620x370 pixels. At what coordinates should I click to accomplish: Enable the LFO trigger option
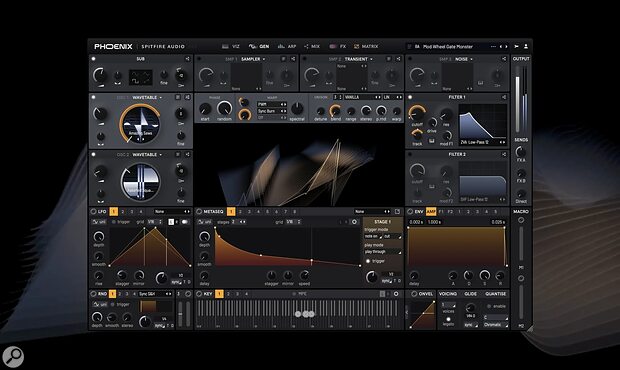121,222
